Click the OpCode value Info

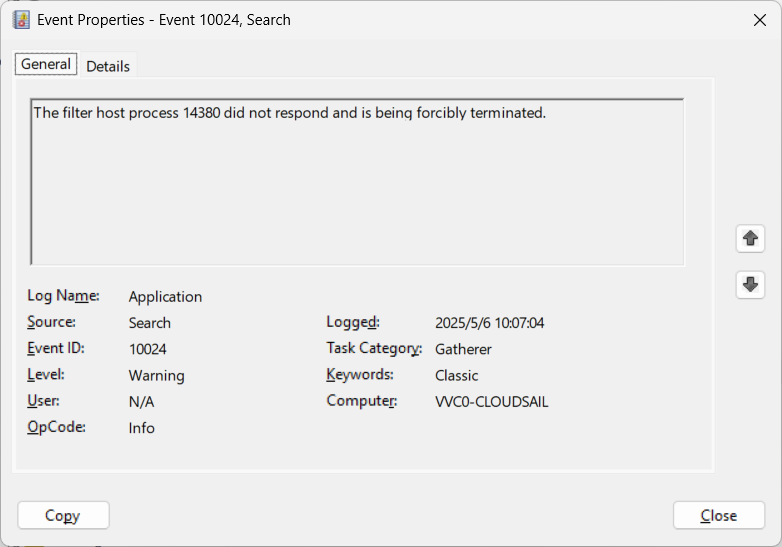coord(142,428)
